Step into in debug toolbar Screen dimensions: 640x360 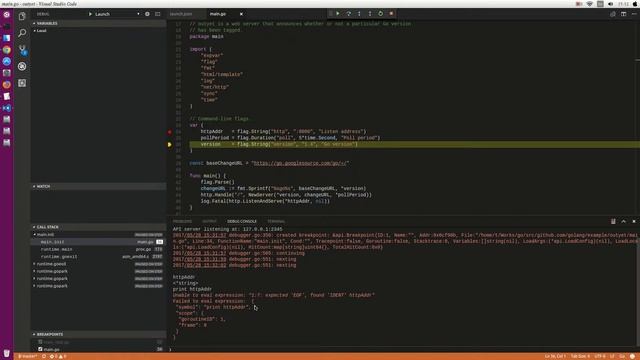click(x=359, y=13)
